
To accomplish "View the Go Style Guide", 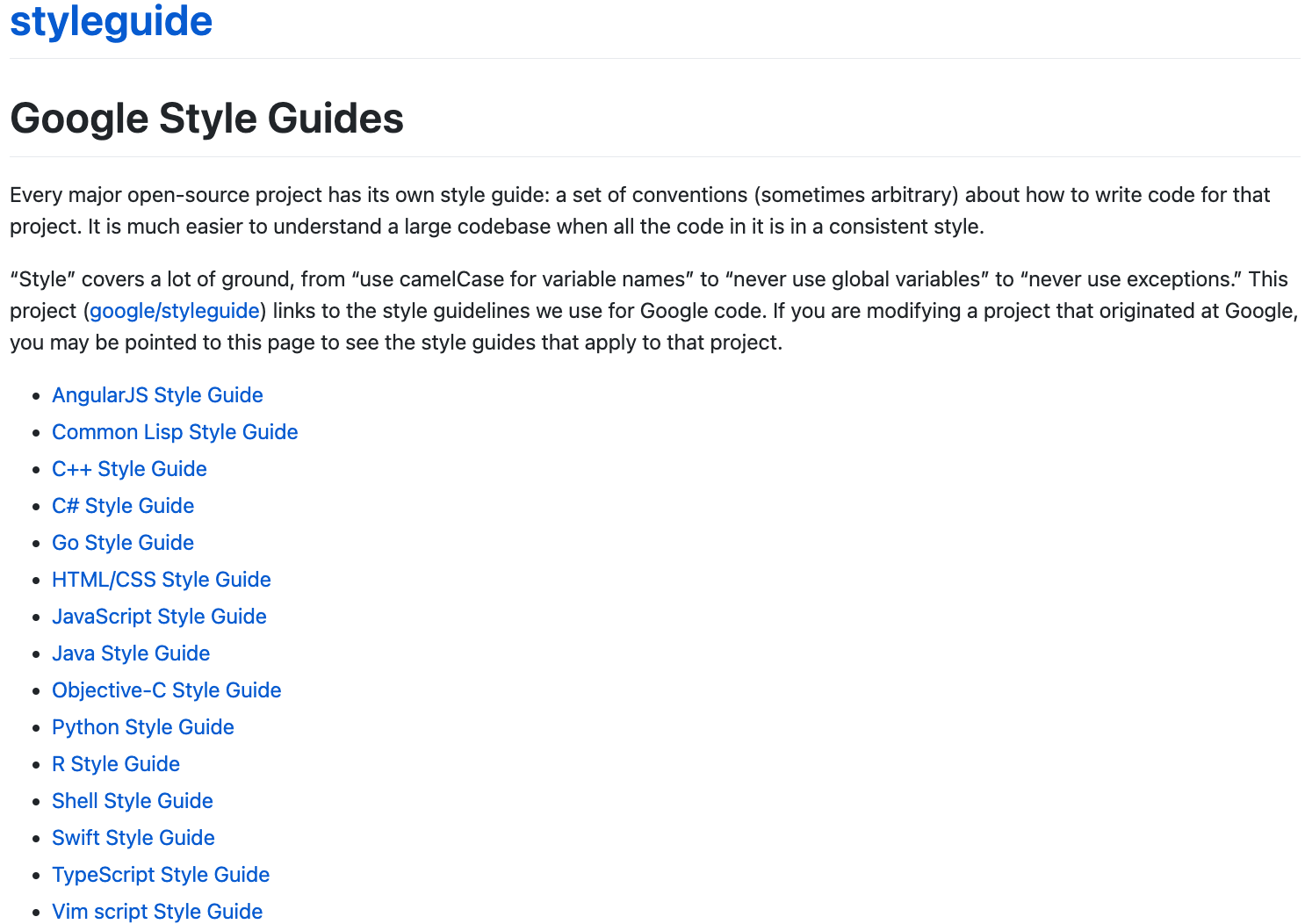I will 123,543.
